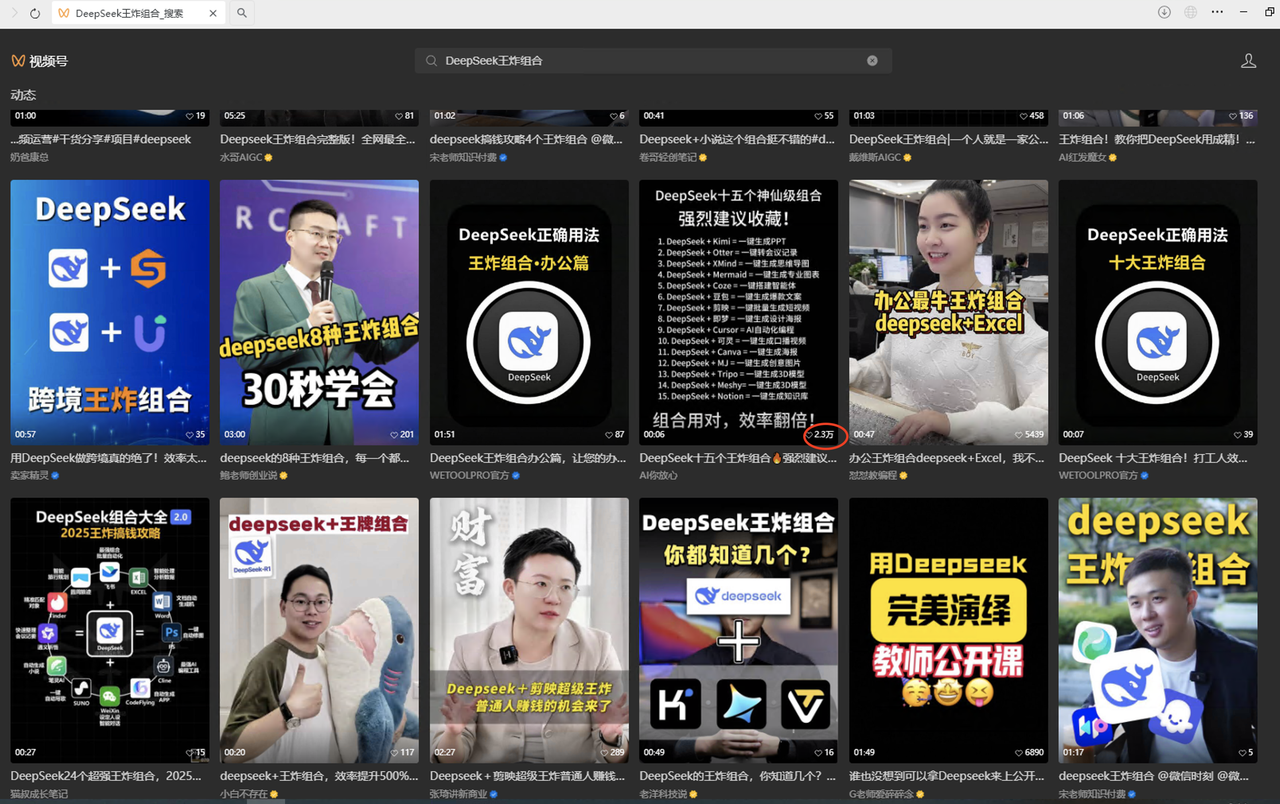Click the heart icon showing 55 likes

pyautogui.click(x=819, y=116)
